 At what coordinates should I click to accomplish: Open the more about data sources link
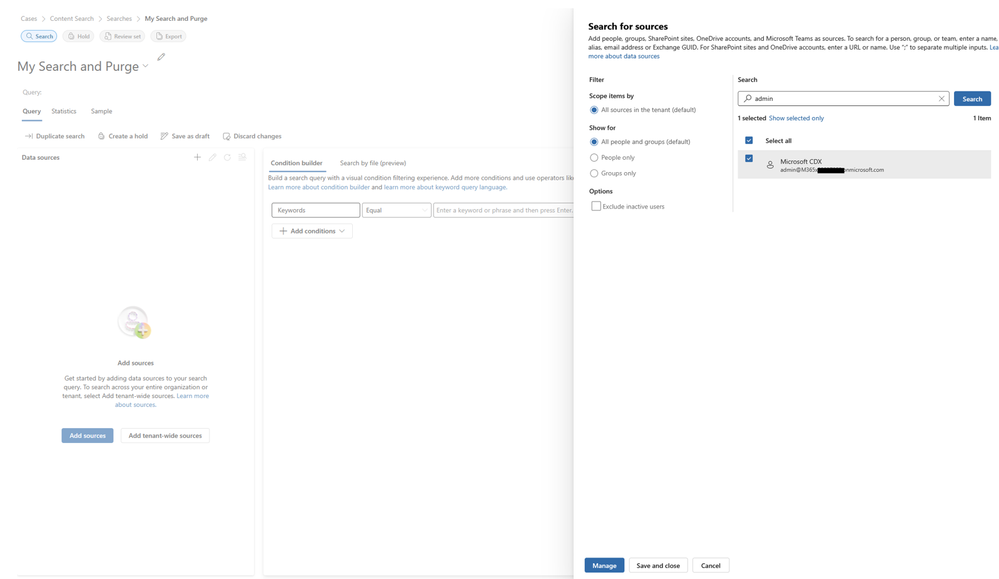tap(624, 56)
